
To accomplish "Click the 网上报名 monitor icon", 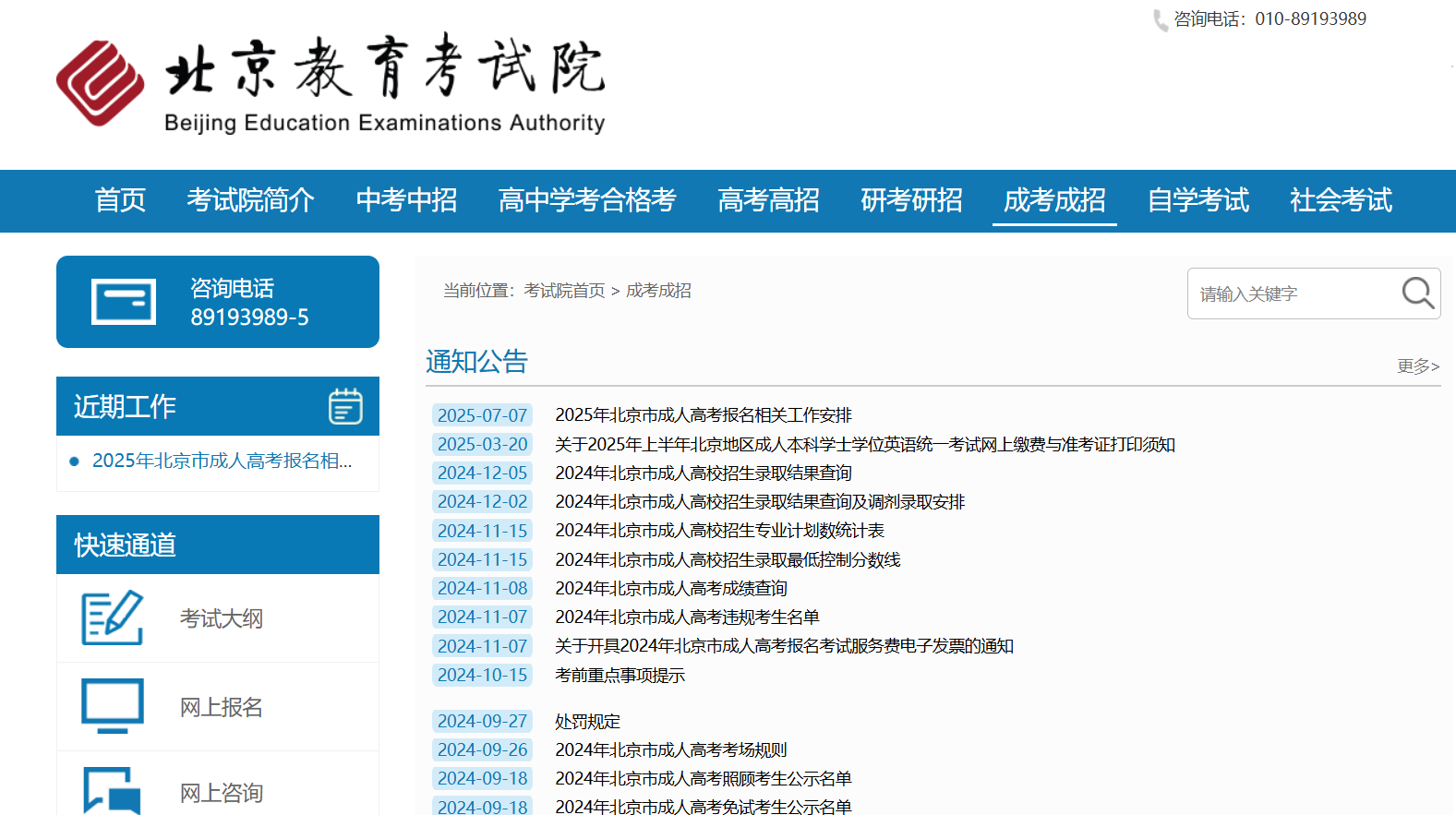I will [113, 706].
